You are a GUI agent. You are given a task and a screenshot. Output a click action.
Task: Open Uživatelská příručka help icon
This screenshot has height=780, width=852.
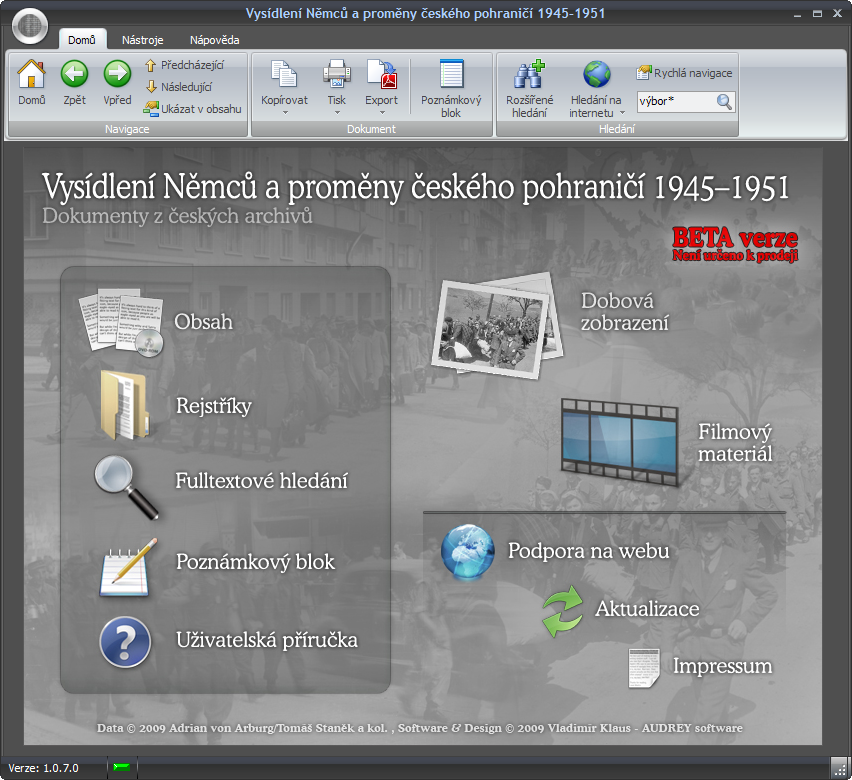coord(125,642)
